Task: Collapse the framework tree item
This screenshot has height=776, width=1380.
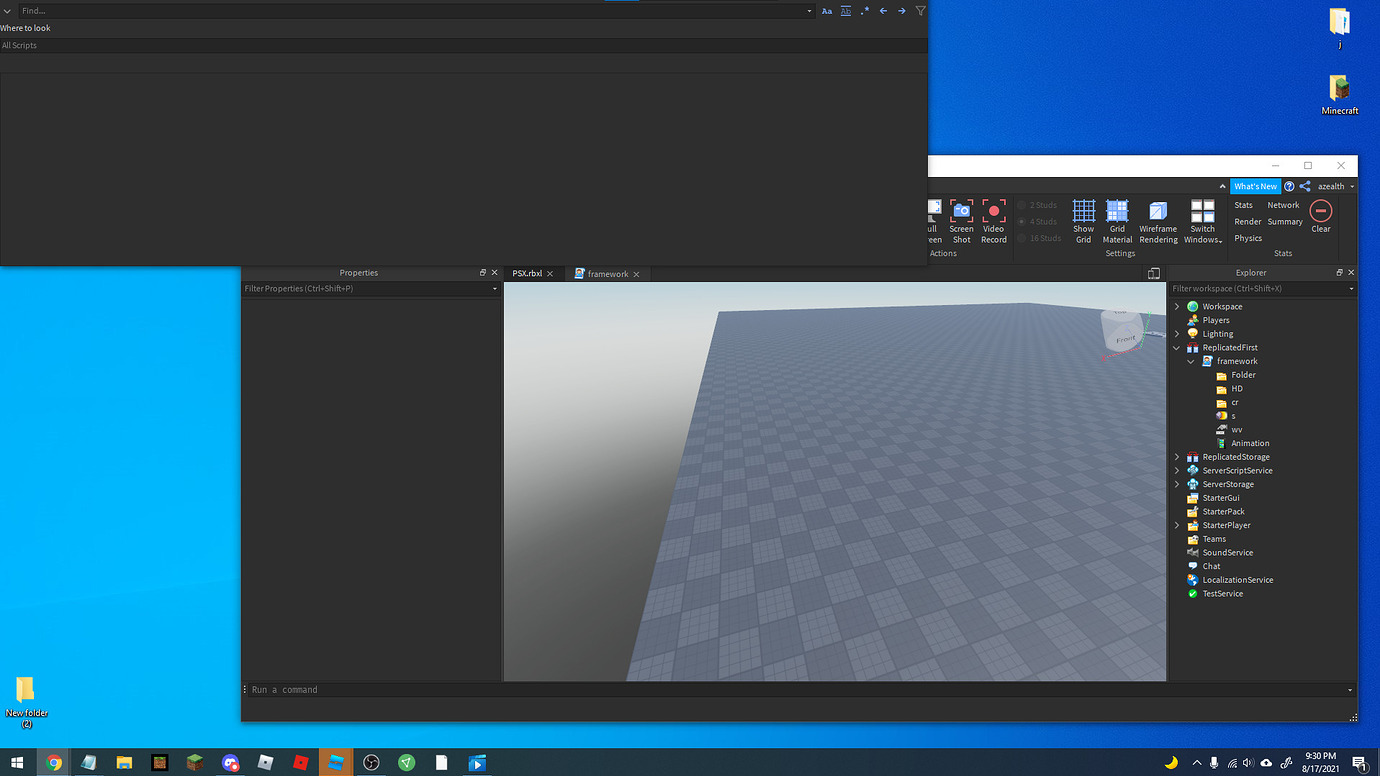Action: tap(1189, 361)
